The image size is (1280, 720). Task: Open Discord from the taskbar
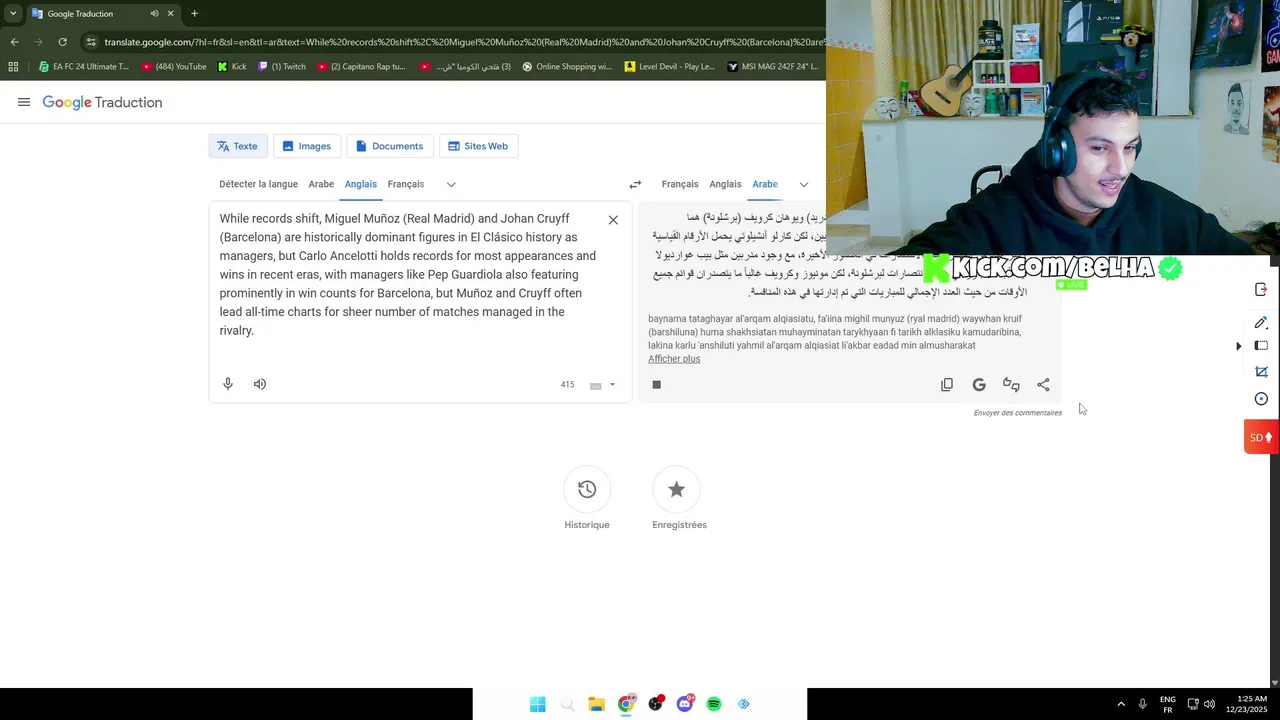[685, 704]
